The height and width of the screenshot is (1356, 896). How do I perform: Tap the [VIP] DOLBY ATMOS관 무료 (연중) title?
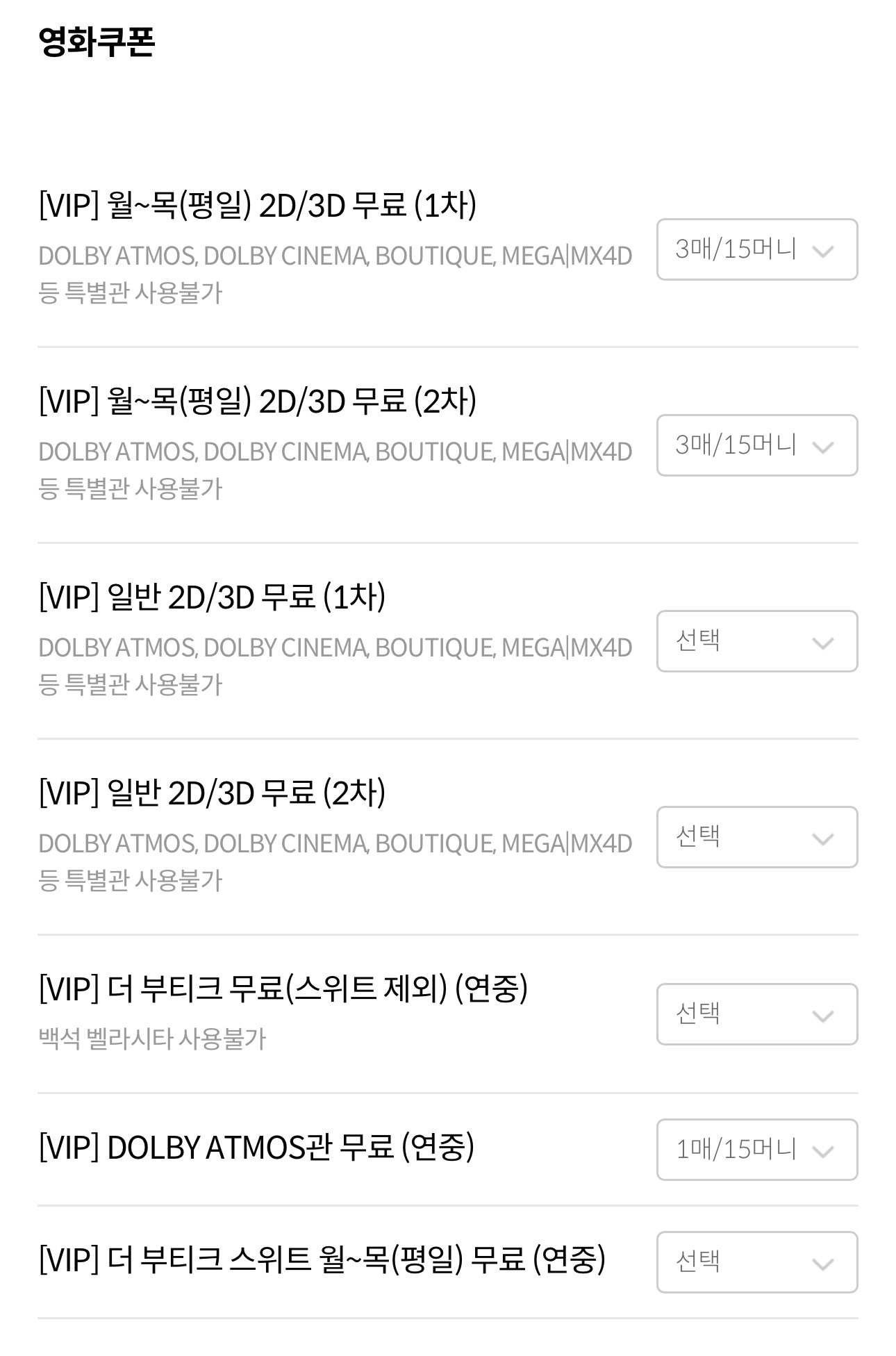pyautogui.click(x=256, y=1147)
